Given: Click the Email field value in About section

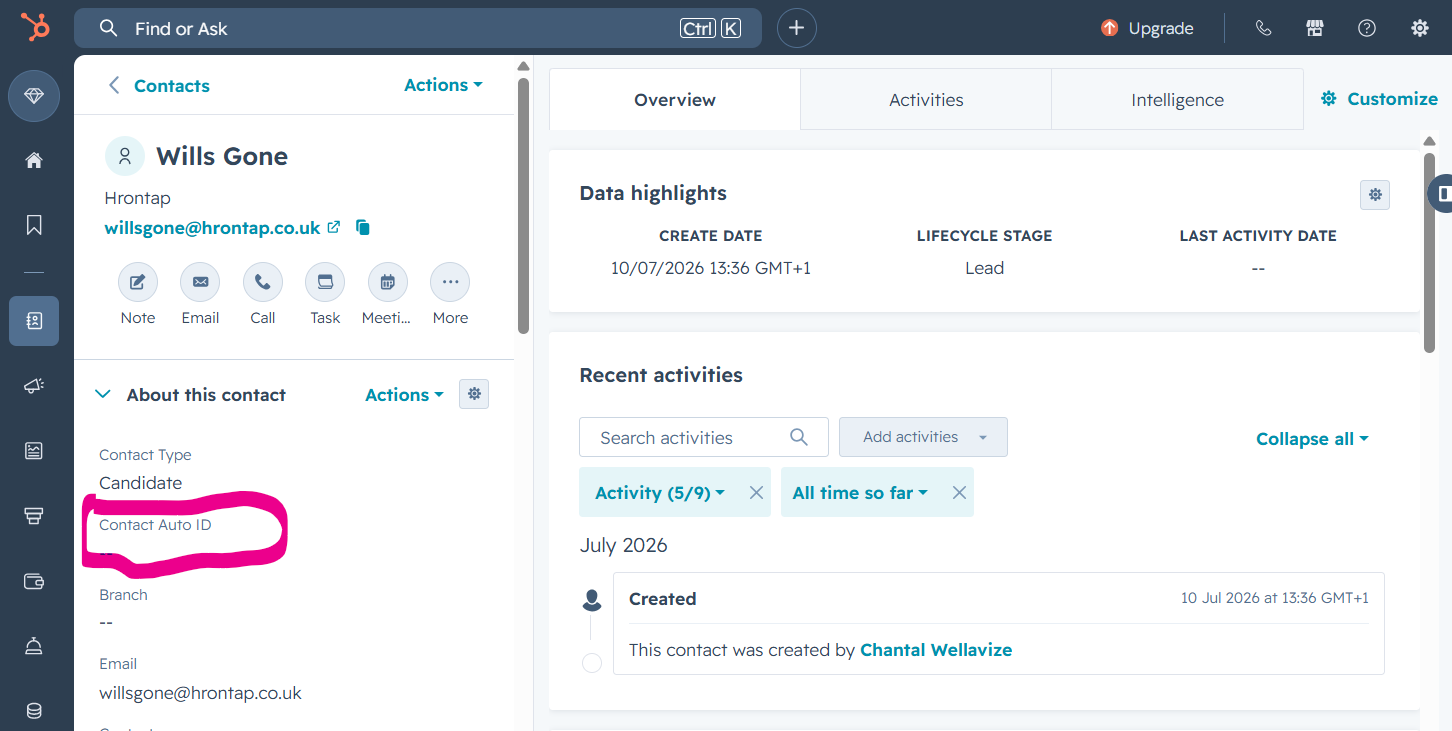Looking at the screenshot, I should tap(200, 693).
